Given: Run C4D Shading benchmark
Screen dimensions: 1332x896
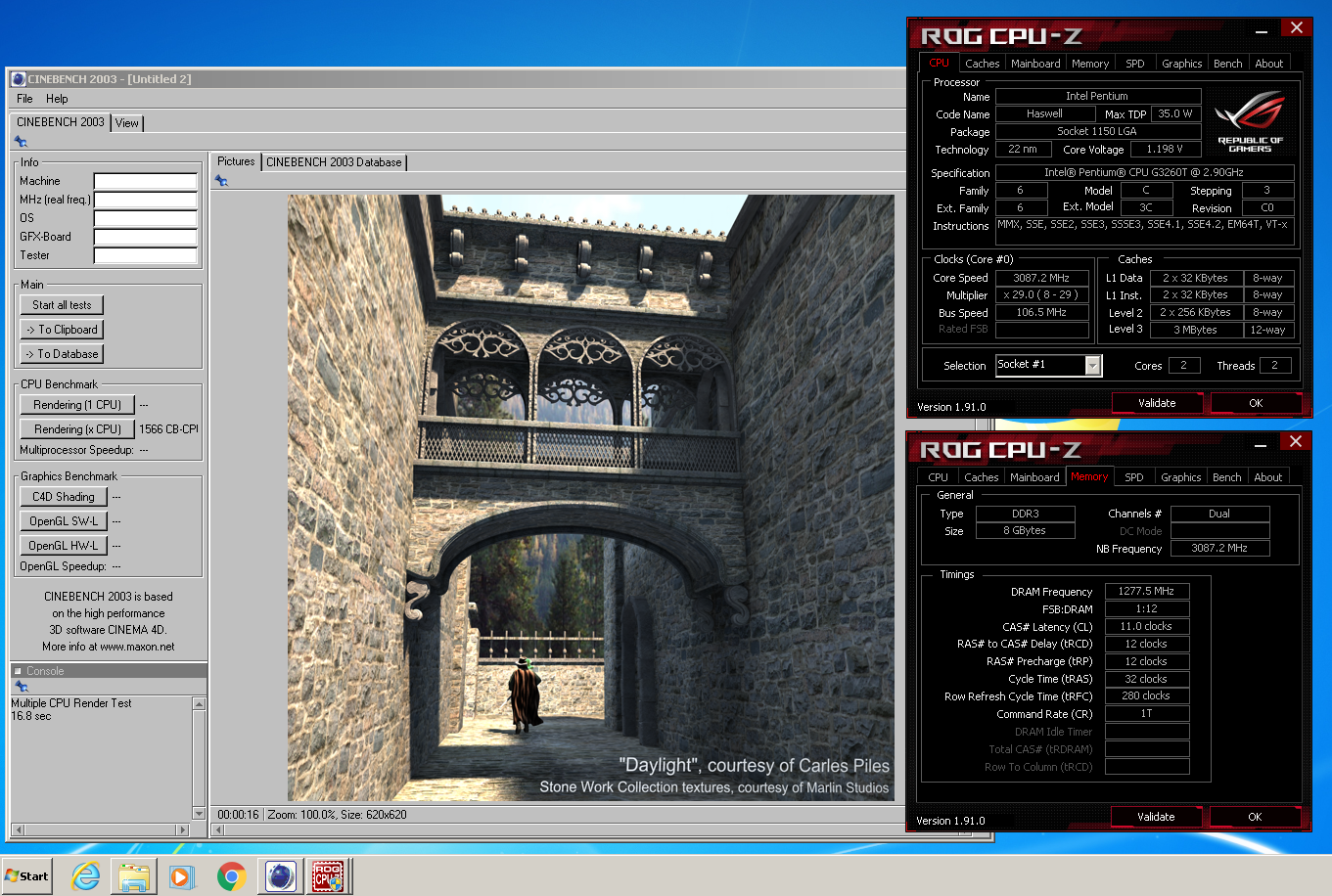Looking at the screenshot, I should pyautogui.click(x=64, y=497).
